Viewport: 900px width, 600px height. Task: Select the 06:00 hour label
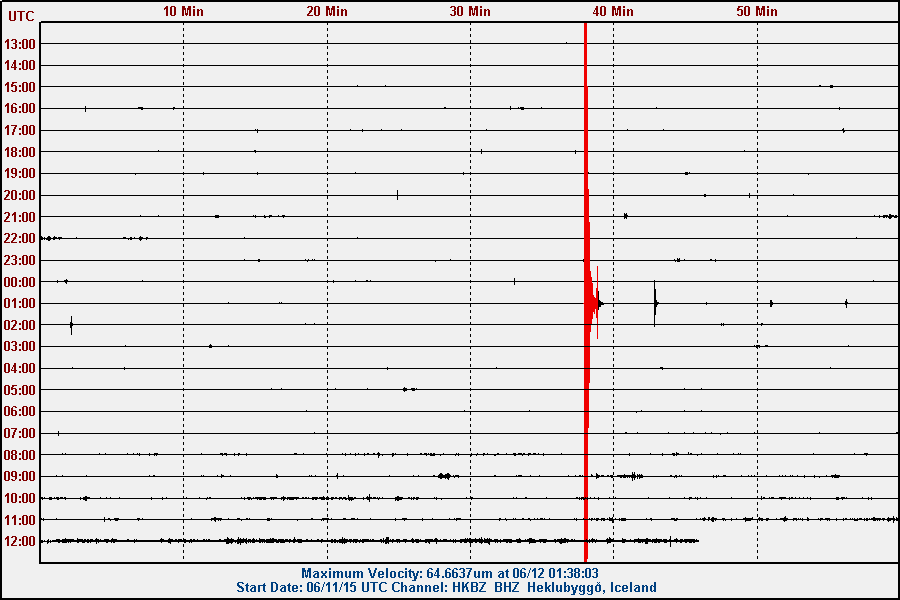(x=20, y=411)
